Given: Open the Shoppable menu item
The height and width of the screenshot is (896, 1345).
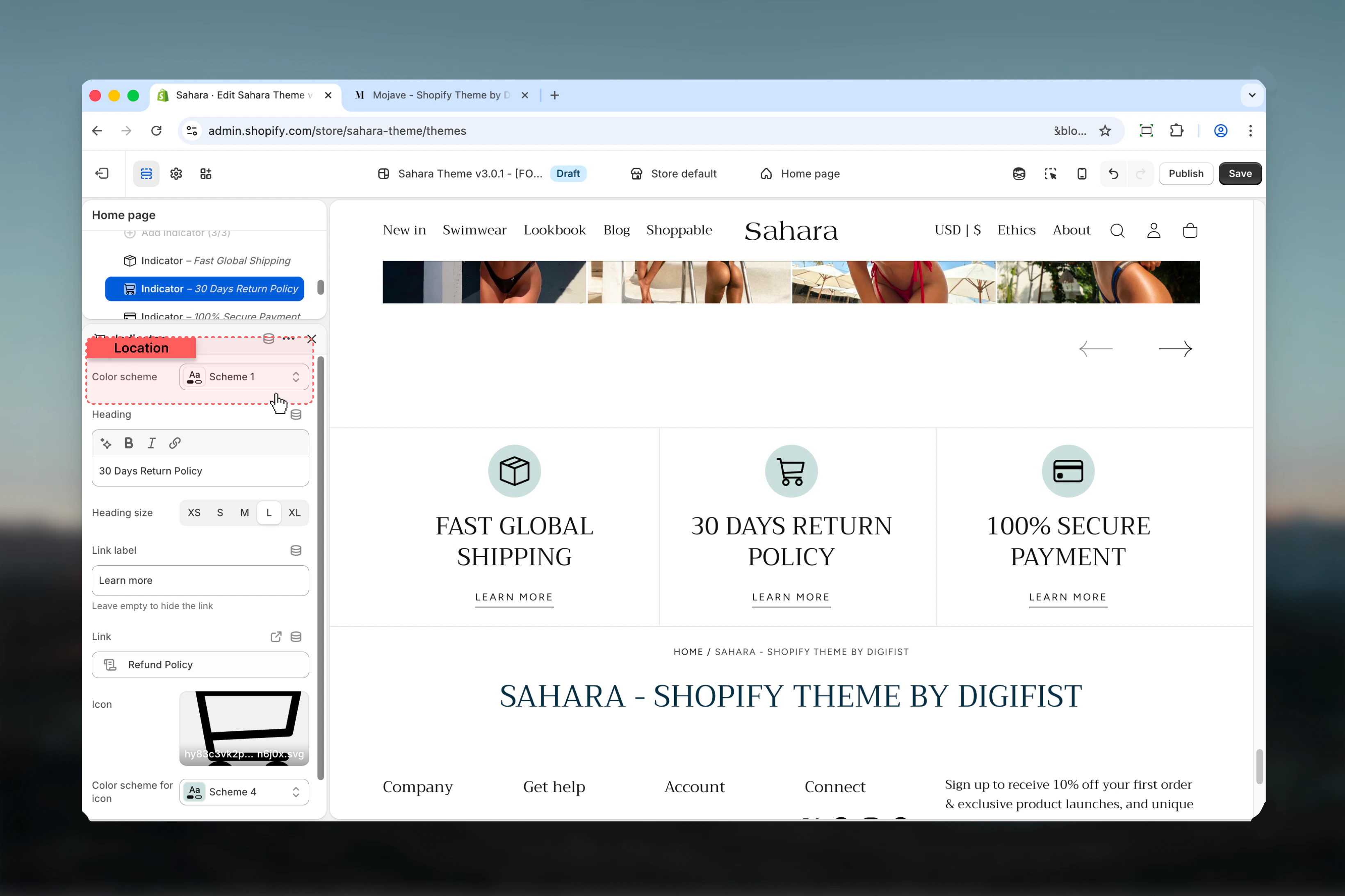Looking at the screenshot, I should (679, 230).
